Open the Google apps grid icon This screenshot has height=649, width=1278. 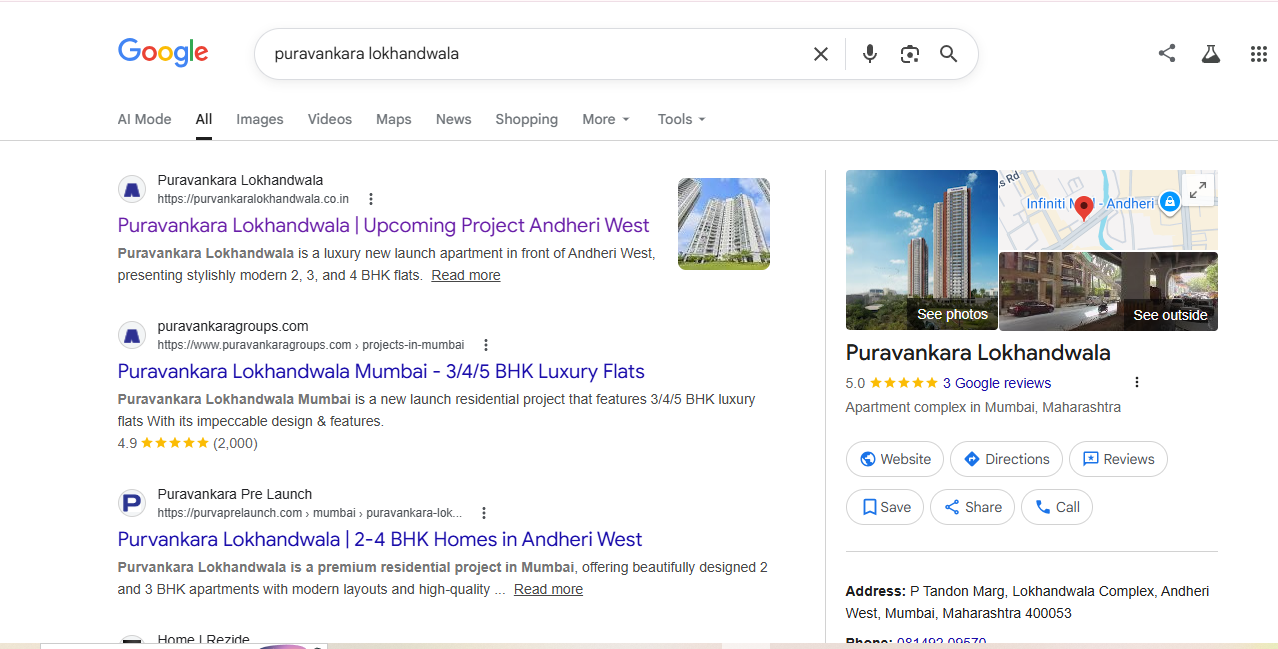point(1258,54)
